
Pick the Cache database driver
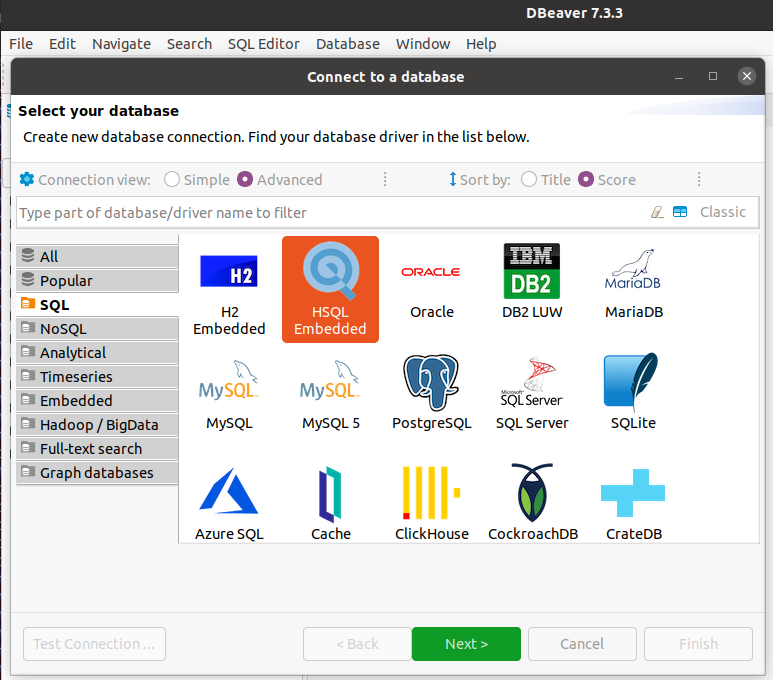tap(330, 504)
